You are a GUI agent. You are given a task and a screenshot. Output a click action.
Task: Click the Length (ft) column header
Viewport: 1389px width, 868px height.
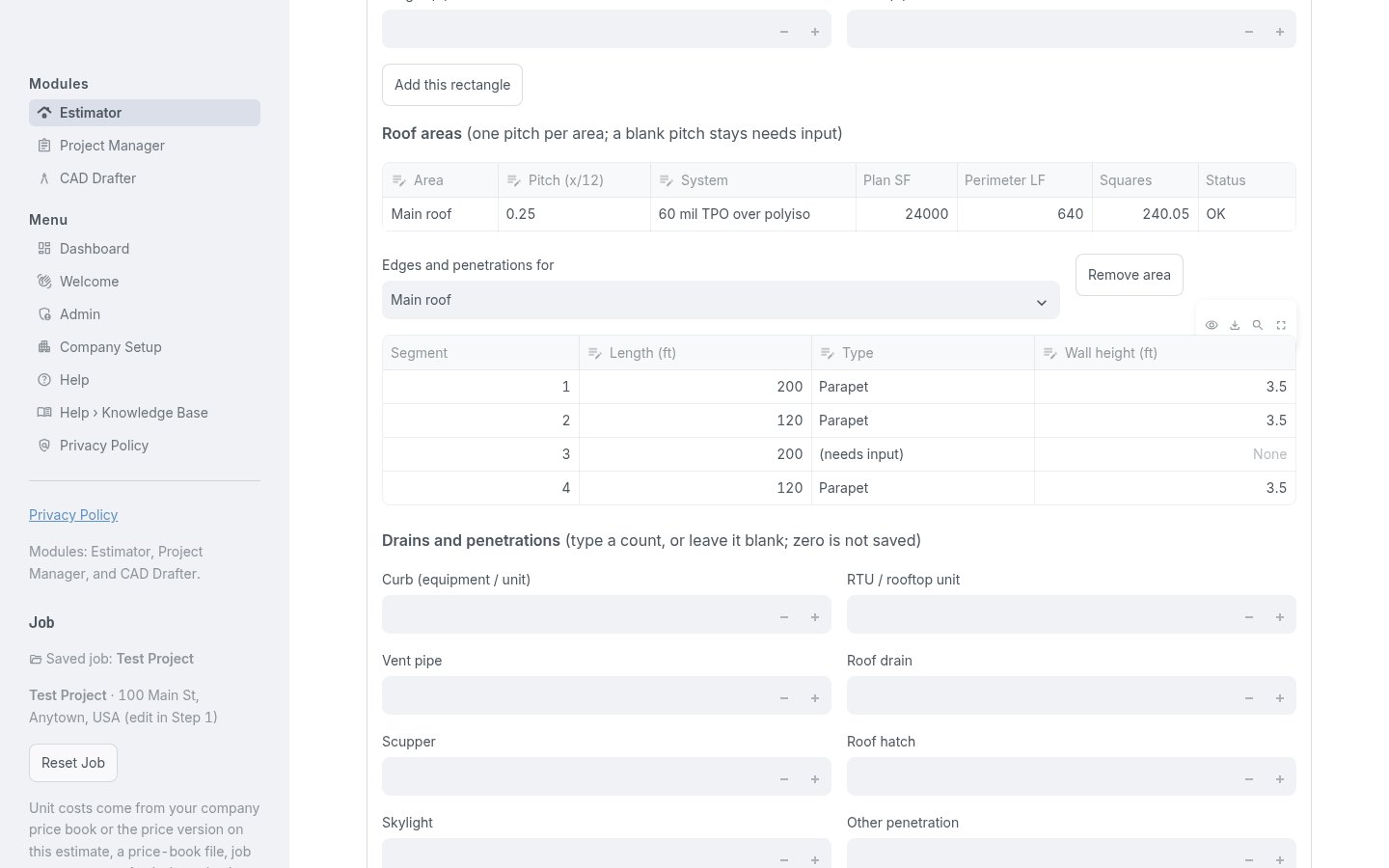pyautogui.click(x=694, y=353)
